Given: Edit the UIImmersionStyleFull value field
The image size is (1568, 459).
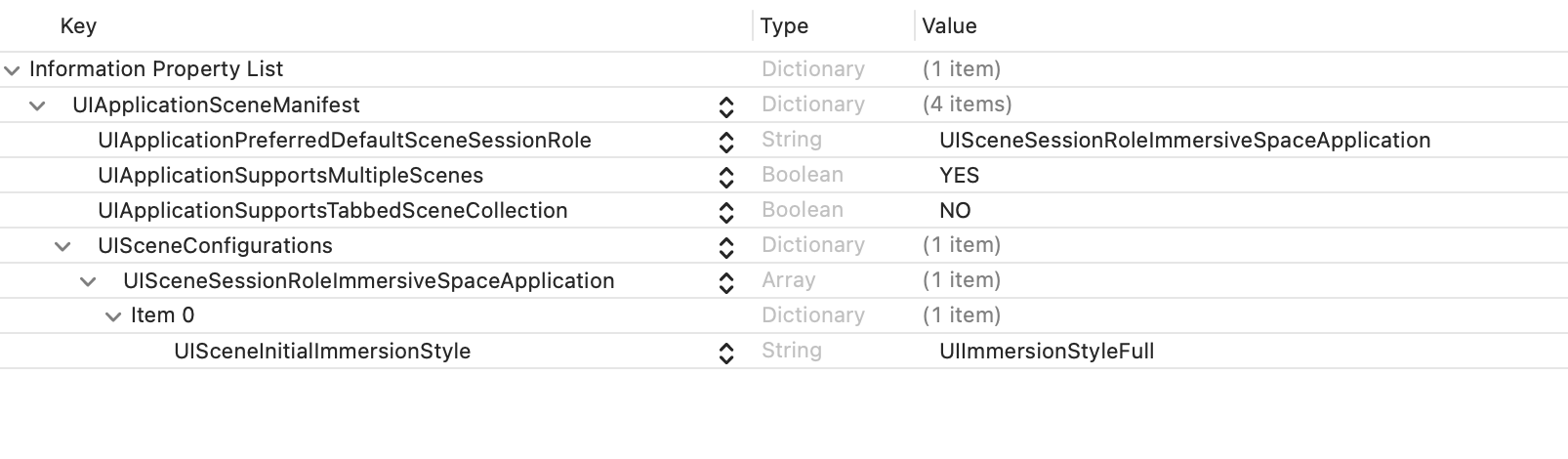Looking at the screenshot, I should [1047, 352].
